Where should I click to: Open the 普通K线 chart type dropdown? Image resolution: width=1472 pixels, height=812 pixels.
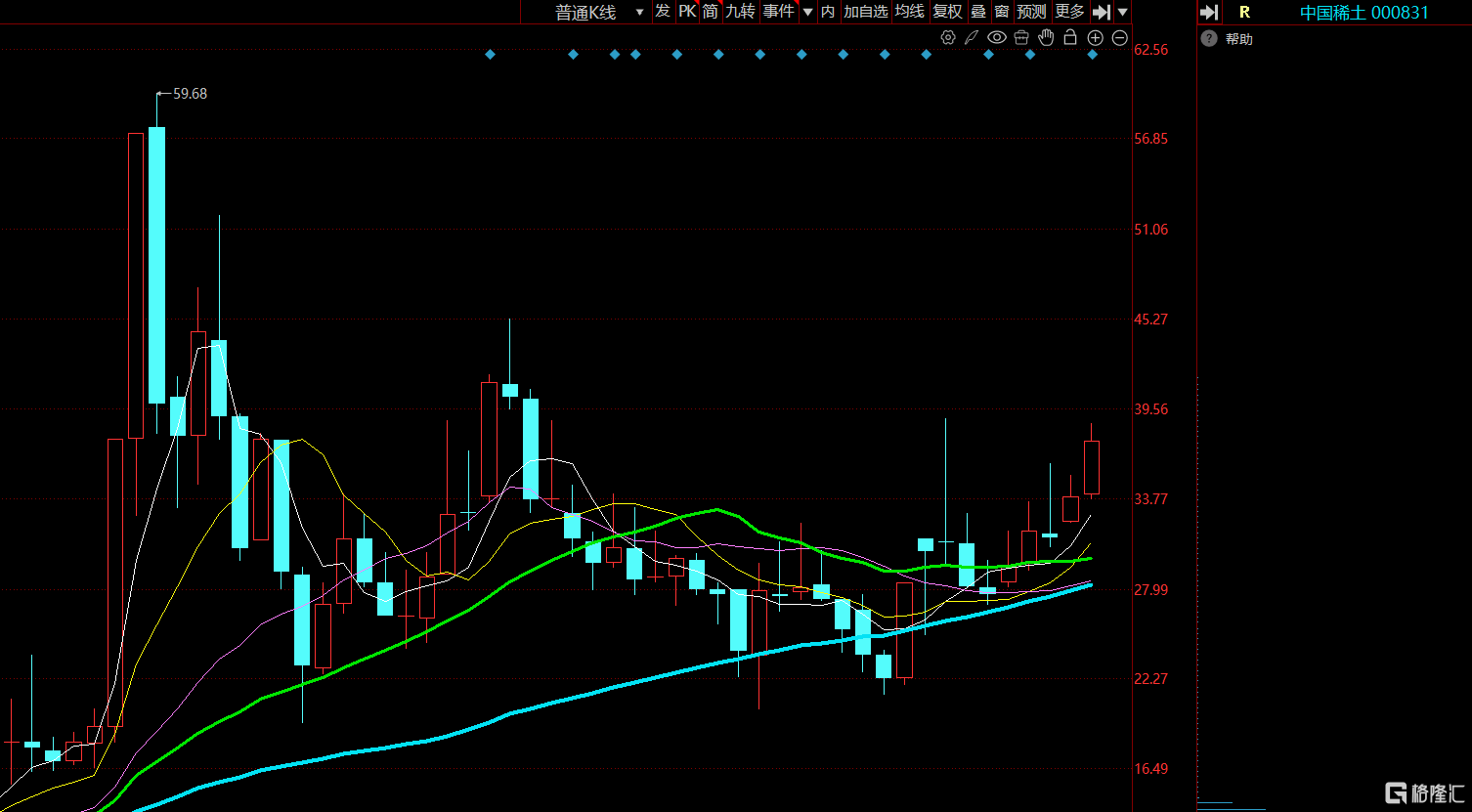pos(598,12)
